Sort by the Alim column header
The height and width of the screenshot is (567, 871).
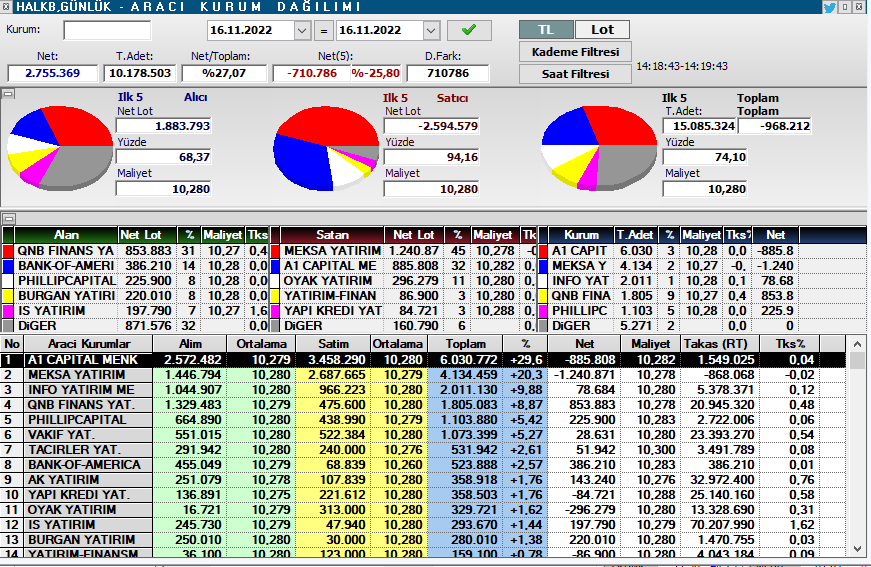(190, 344)
